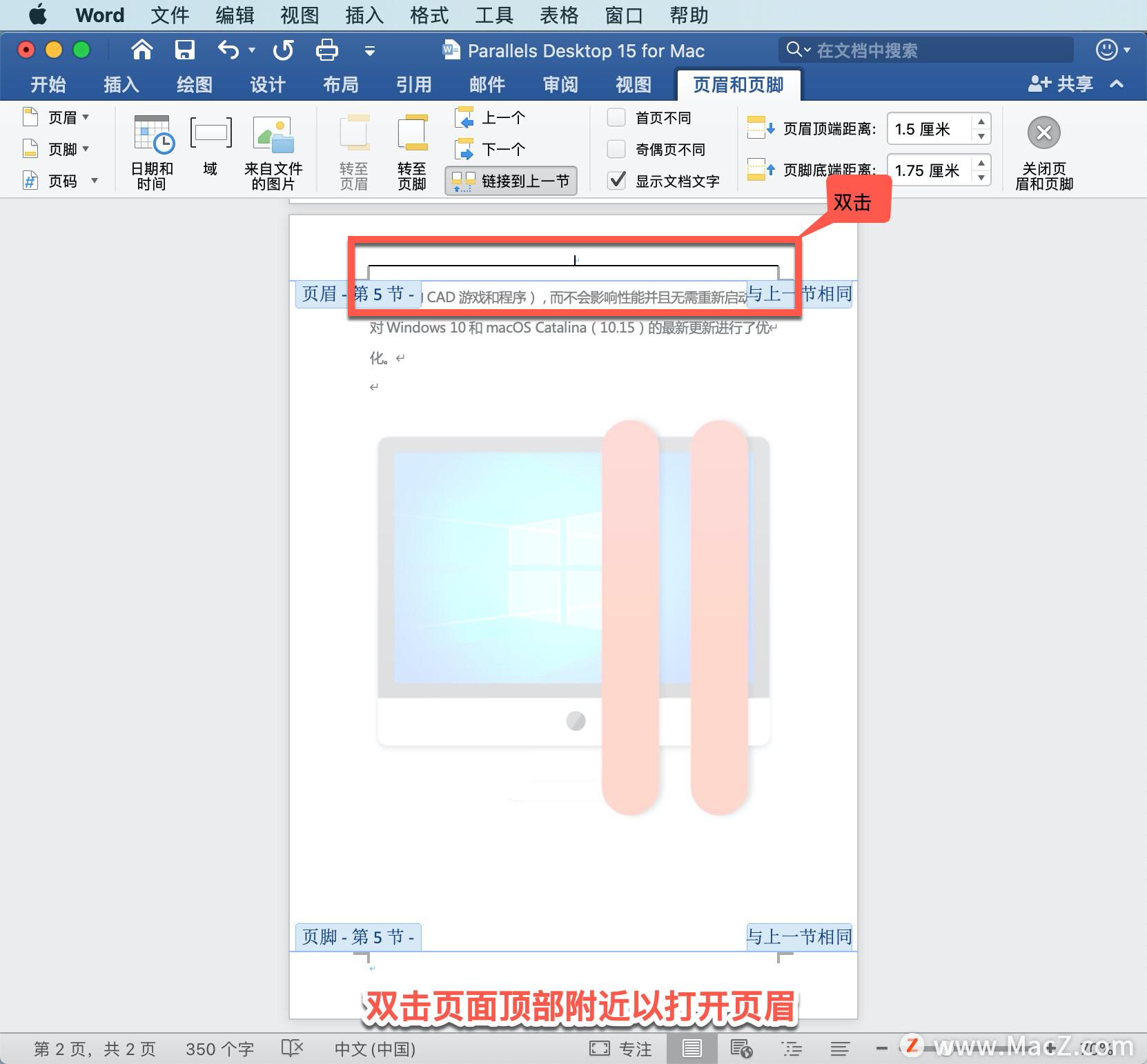Click 关闭页眉和页脚 to close header editing
Screen dimensions: 1147x1064
point(1043,148)
